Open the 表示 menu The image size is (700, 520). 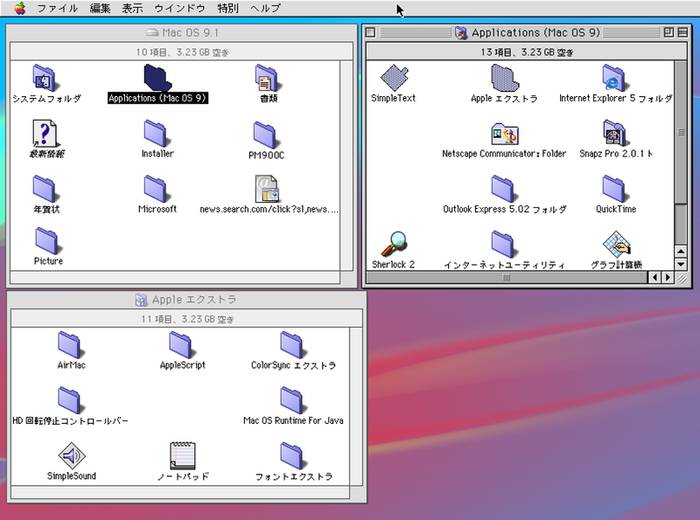[132, 8]
